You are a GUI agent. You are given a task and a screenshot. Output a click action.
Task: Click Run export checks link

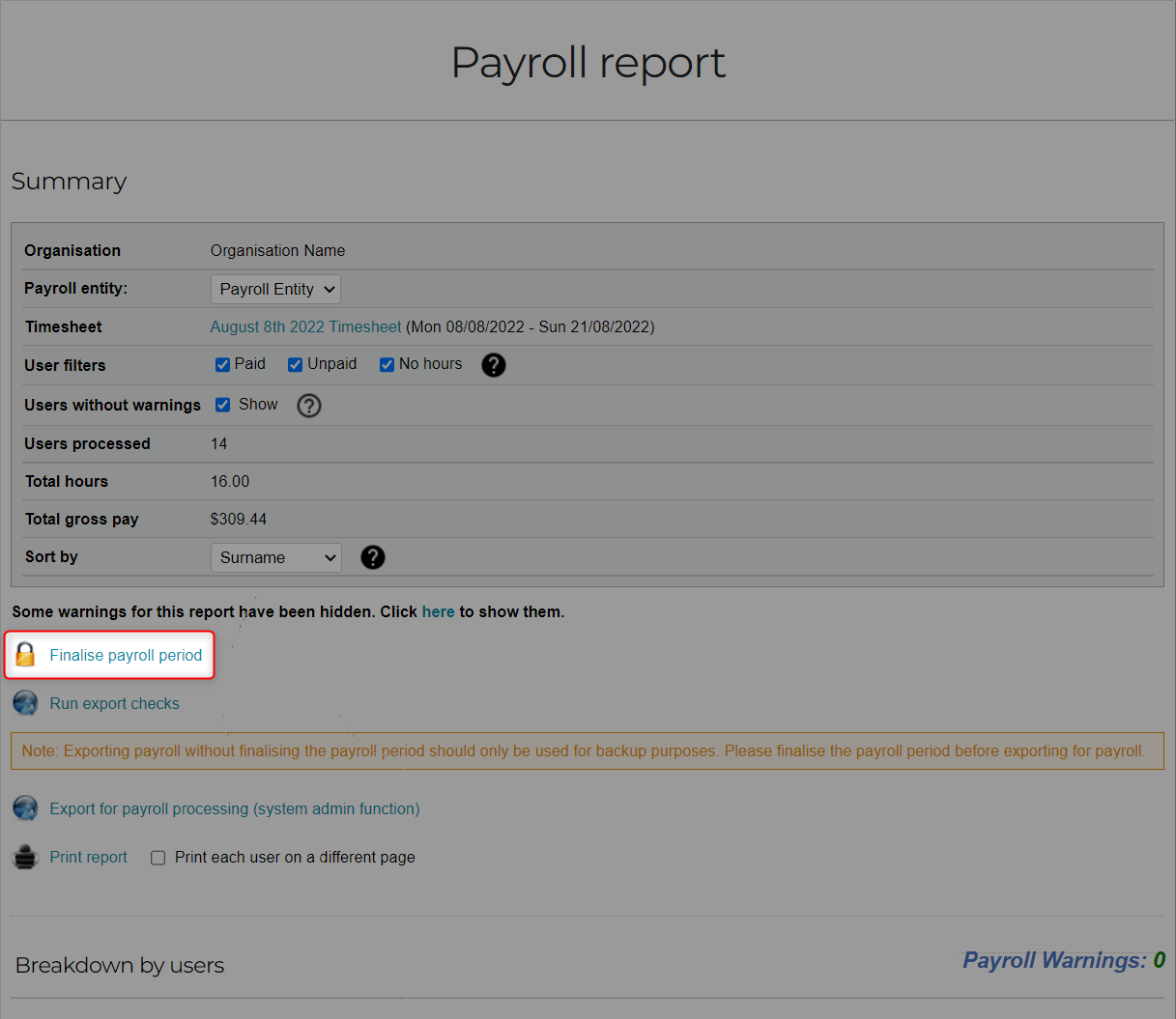[114, 703]
